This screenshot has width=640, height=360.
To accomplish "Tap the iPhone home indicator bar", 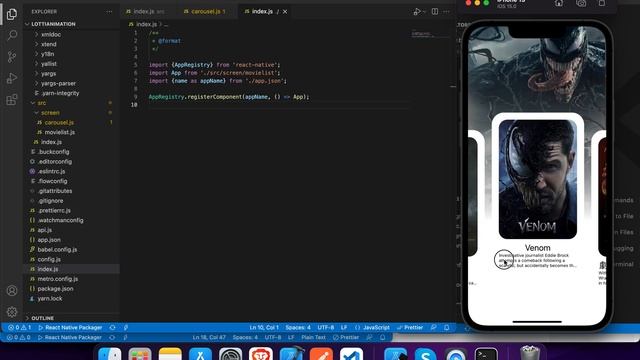I will pos(537,322).
